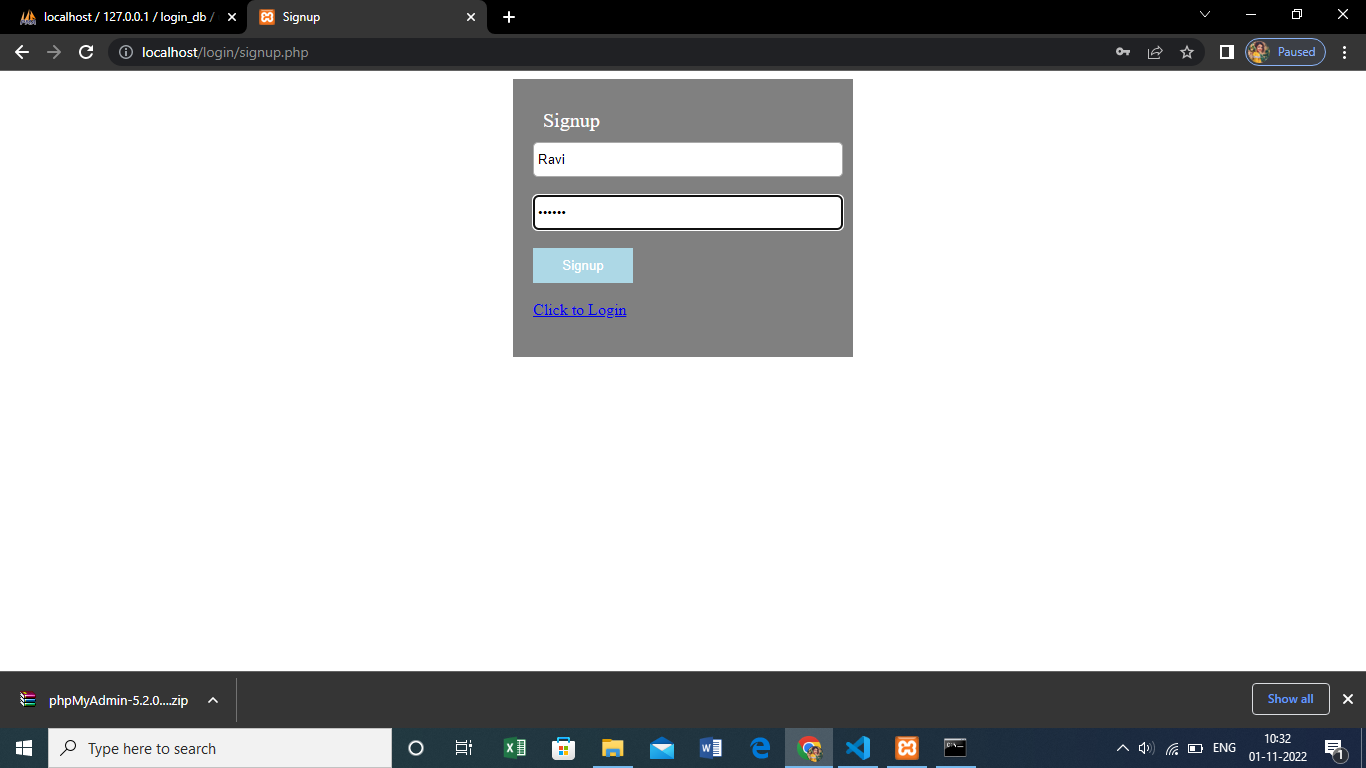Expand the phpMyAdmin zip download options chevron
This screenshot has height=768, width=1366.
pos(211,700)
